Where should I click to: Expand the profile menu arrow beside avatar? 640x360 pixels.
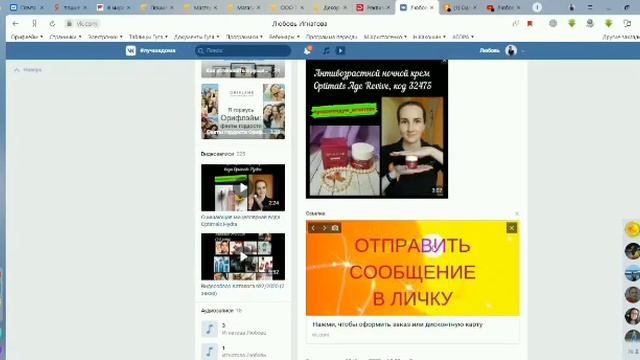tap(522, 51)
